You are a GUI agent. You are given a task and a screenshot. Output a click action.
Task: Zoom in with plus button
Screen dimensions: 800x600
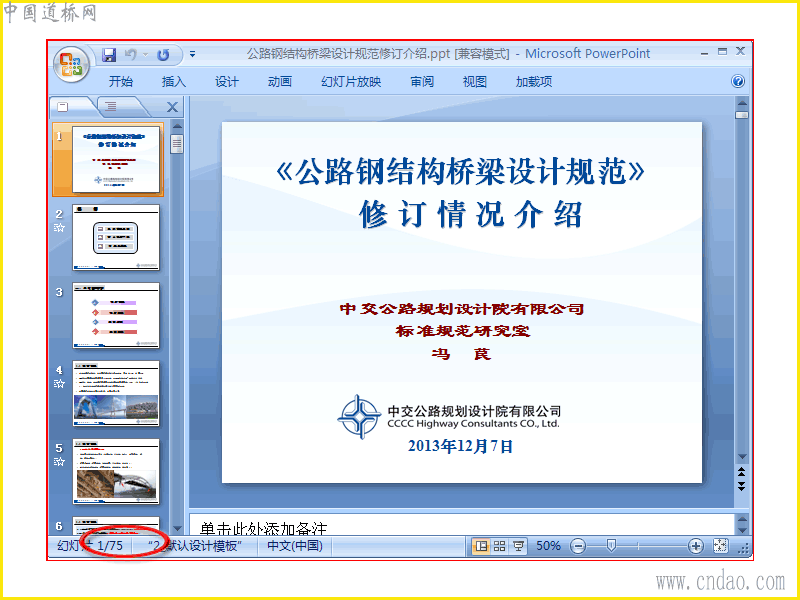click(695, 546)
